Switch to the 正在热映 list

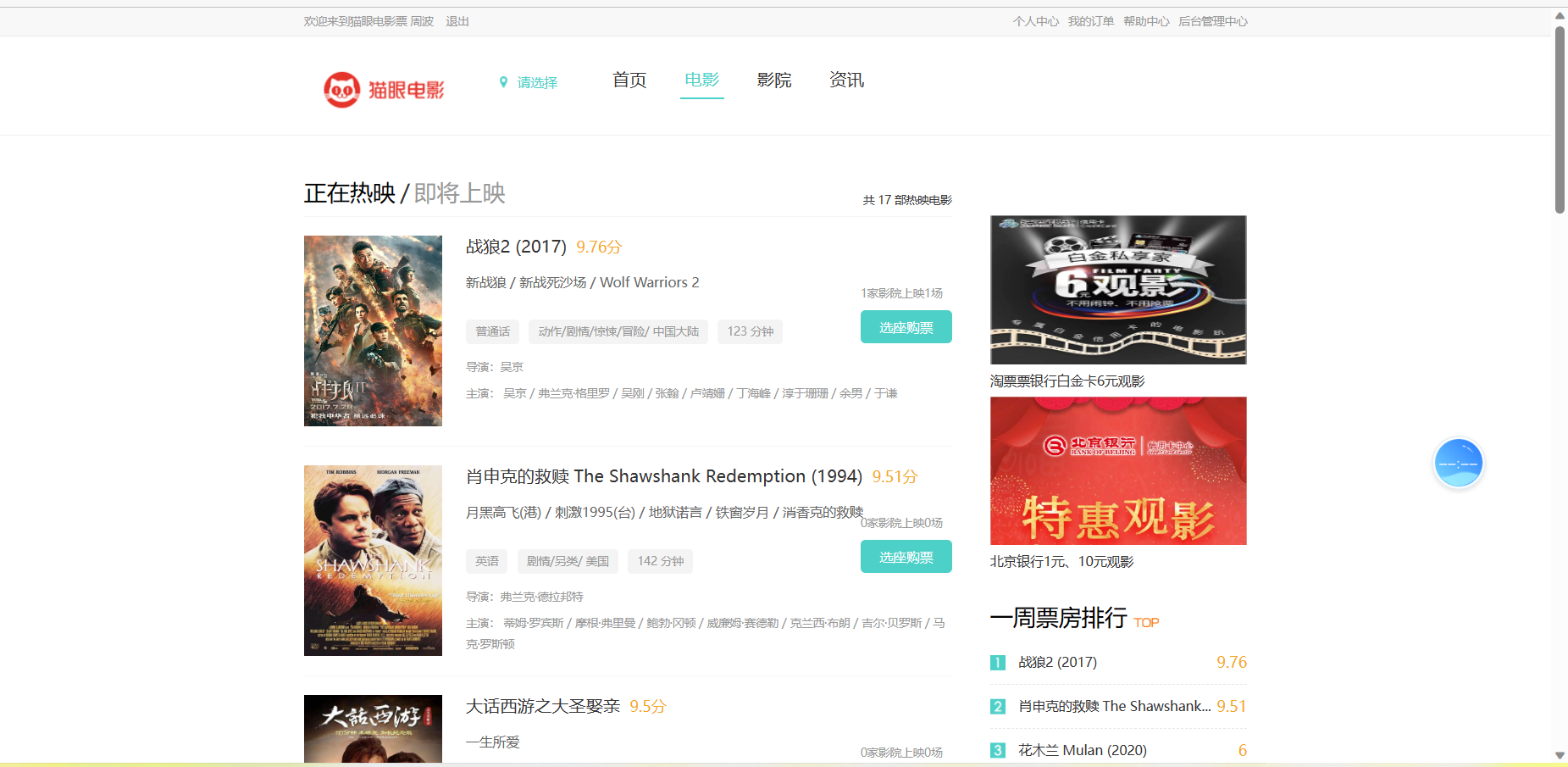point(350,193)
